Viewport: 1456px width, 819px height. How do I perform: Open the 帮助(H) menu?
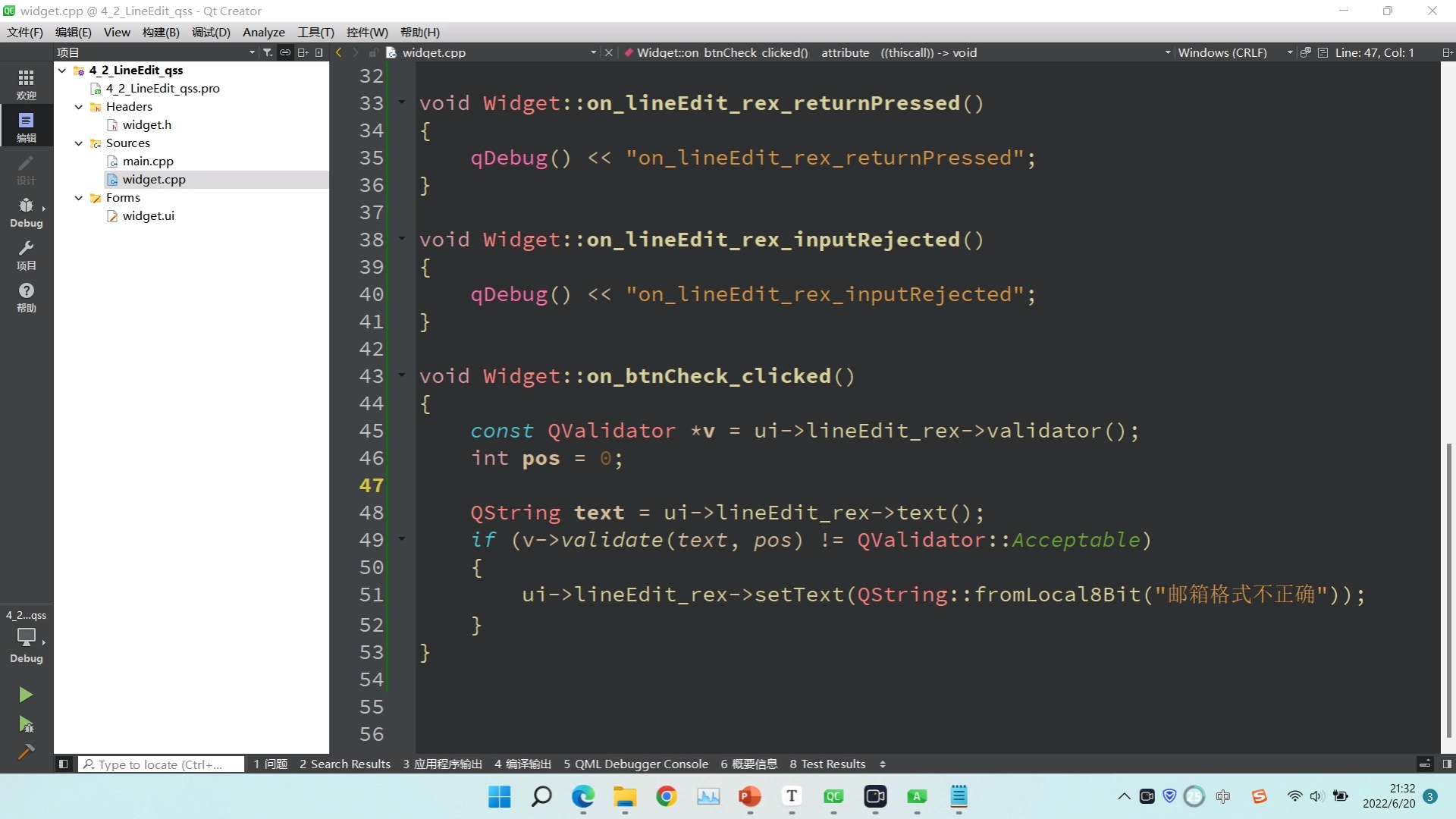tap(420, 32)
